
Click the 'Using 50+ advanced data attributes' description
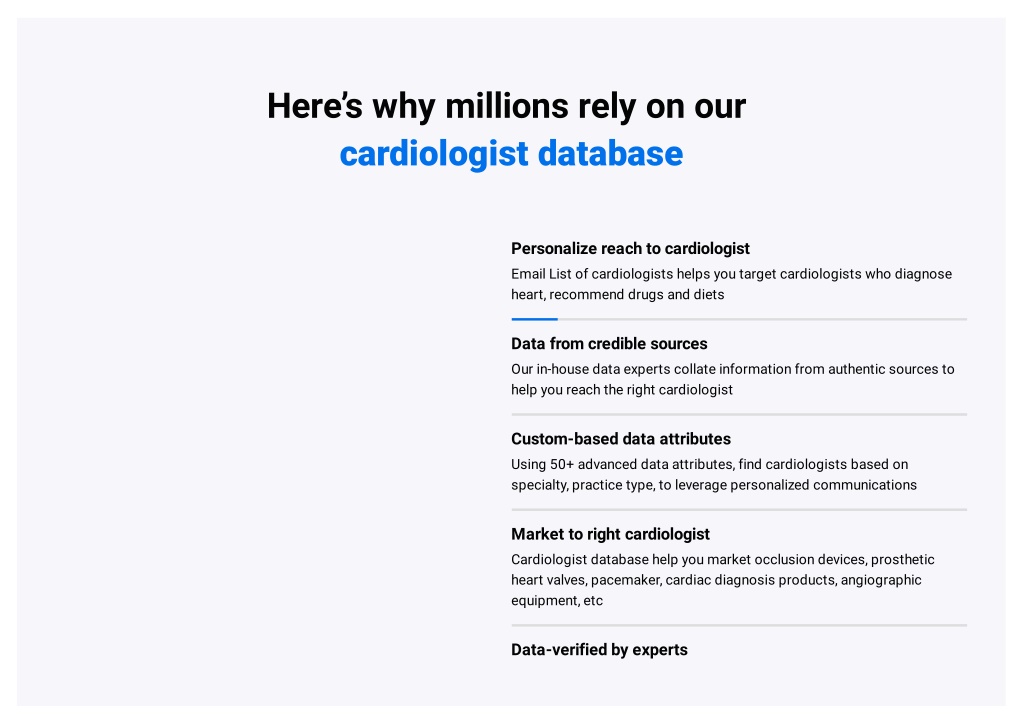[714, 475]
